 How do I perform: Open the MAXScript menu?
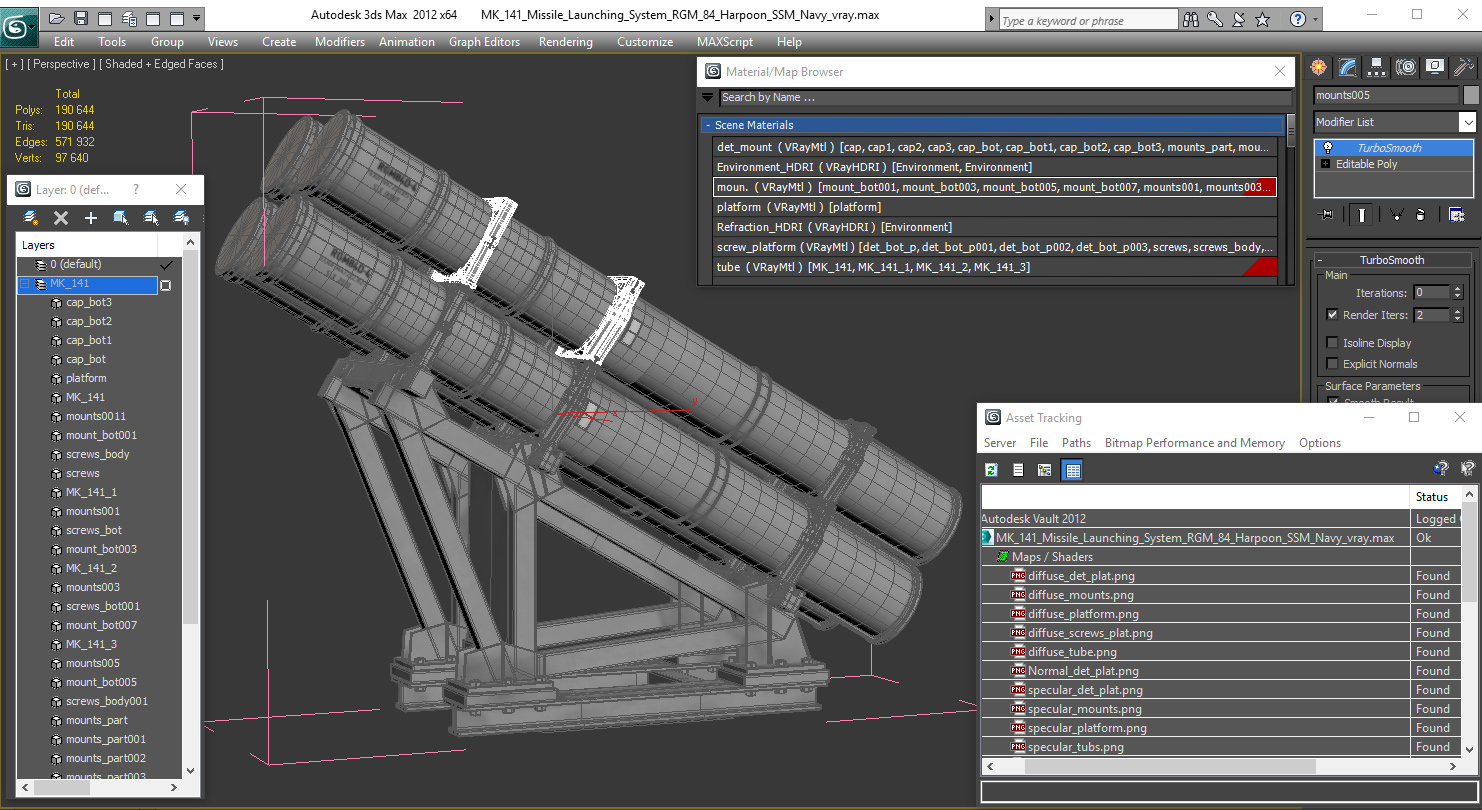(x=726, y=42)
